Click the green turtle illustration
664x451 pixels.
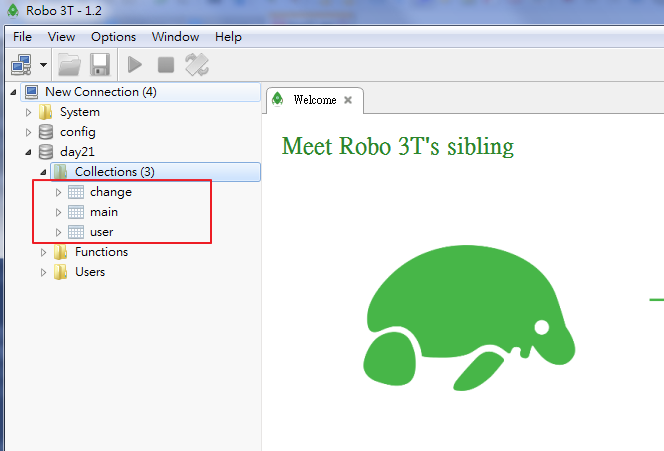[x=469, y=318]
